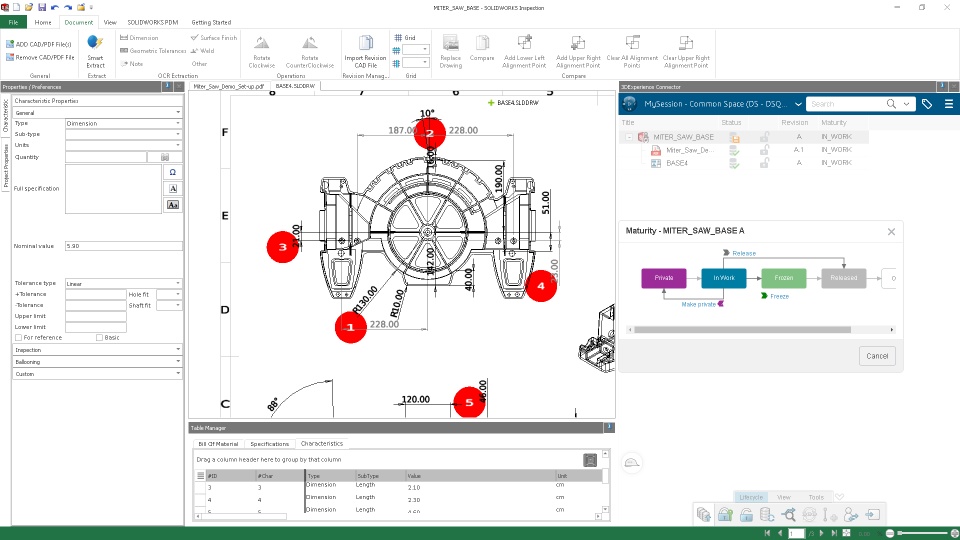Select the Note extraction tool

click(132, 64)
